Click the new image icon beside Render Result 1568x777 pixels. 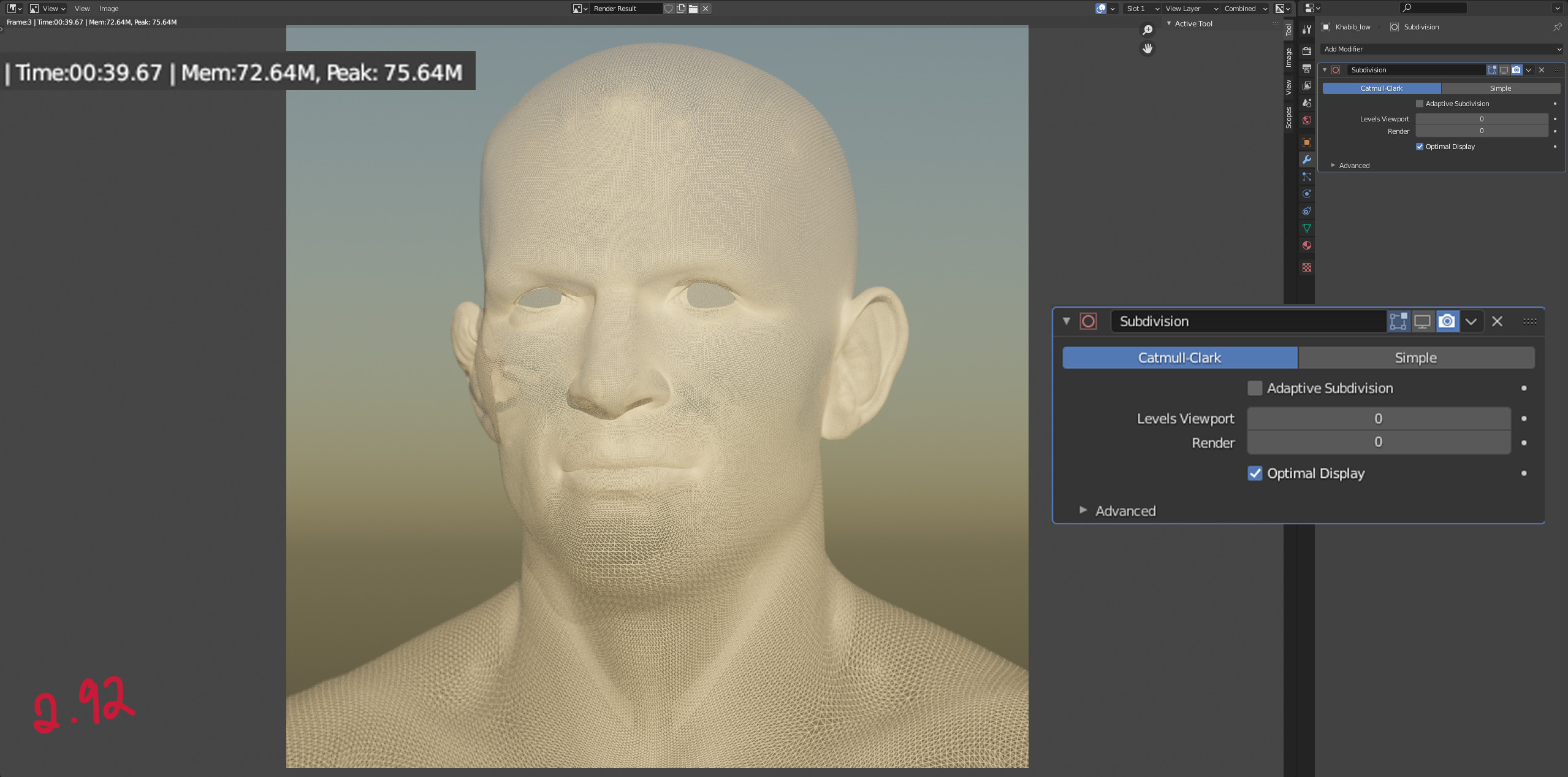pos(681,9)
